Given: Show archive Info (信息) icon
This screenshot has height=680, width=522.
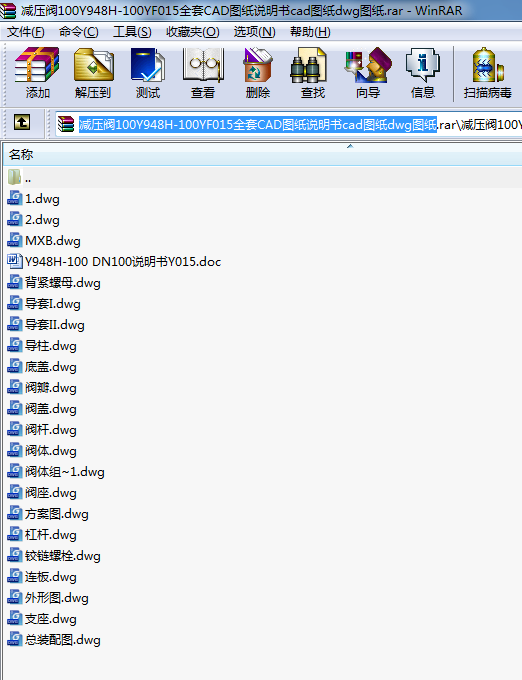Looking at the screenshot, I should 423,65.
